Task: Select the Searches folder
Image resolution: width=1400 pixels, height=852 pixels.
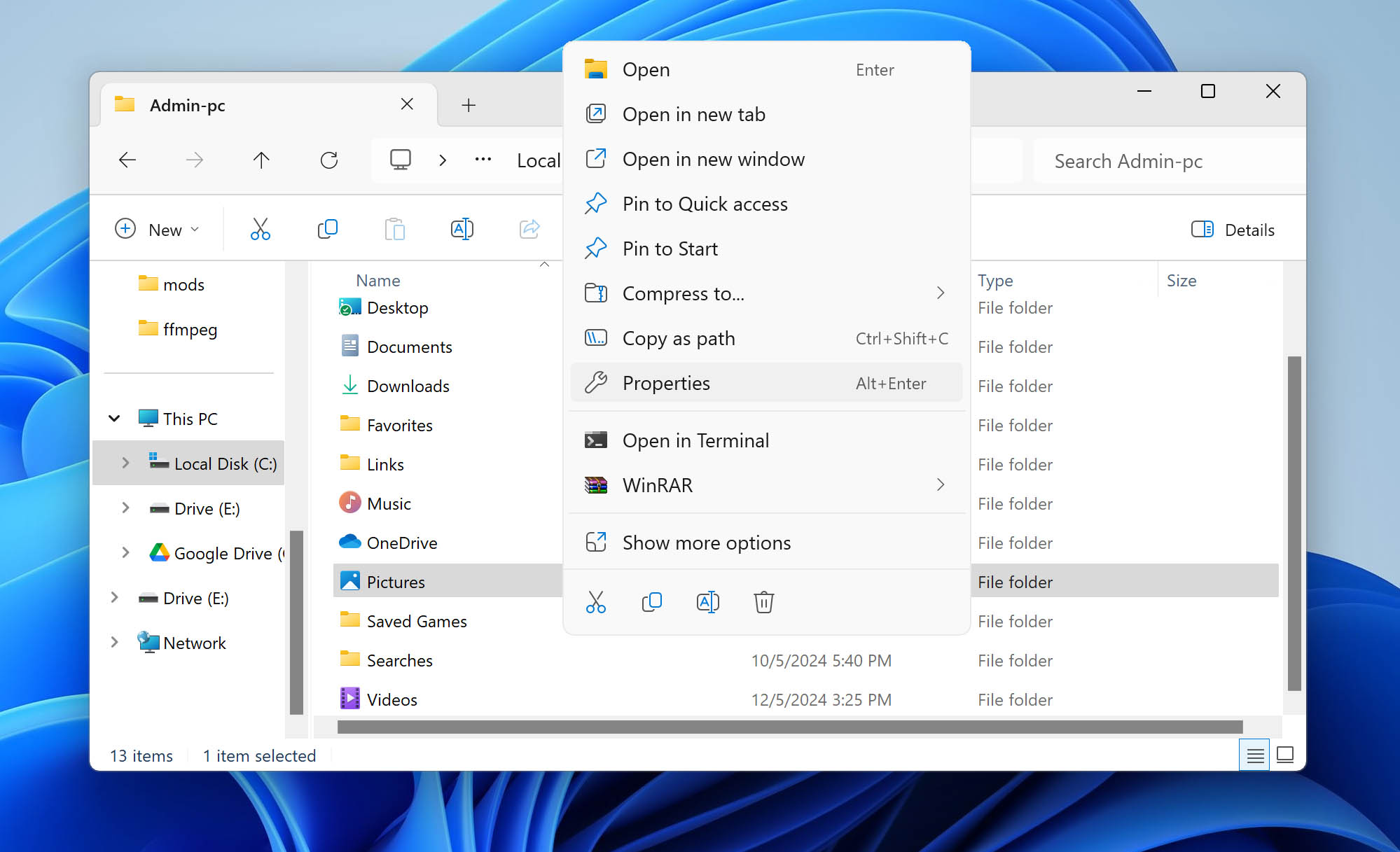Action: 386,660
